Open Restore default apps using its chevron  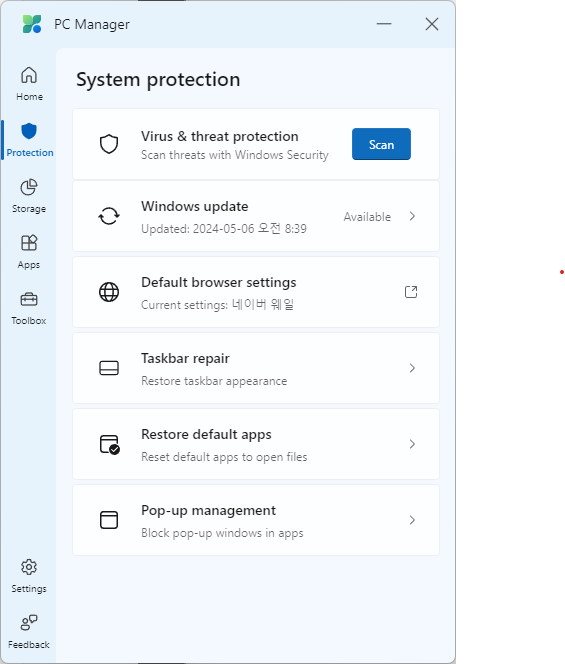(412, 444)
